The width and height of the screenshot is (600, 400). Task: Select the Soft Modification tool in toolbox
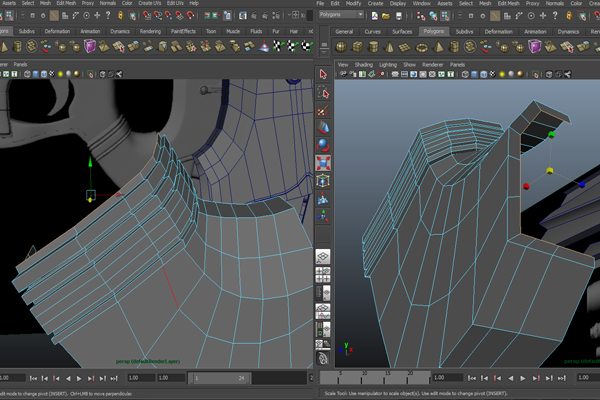[323, 199]
